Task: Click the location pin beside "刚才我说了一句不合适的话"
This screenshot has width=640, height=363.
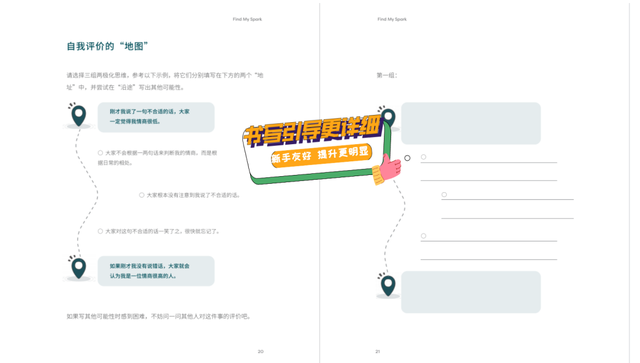Action: tap(79, 116)
